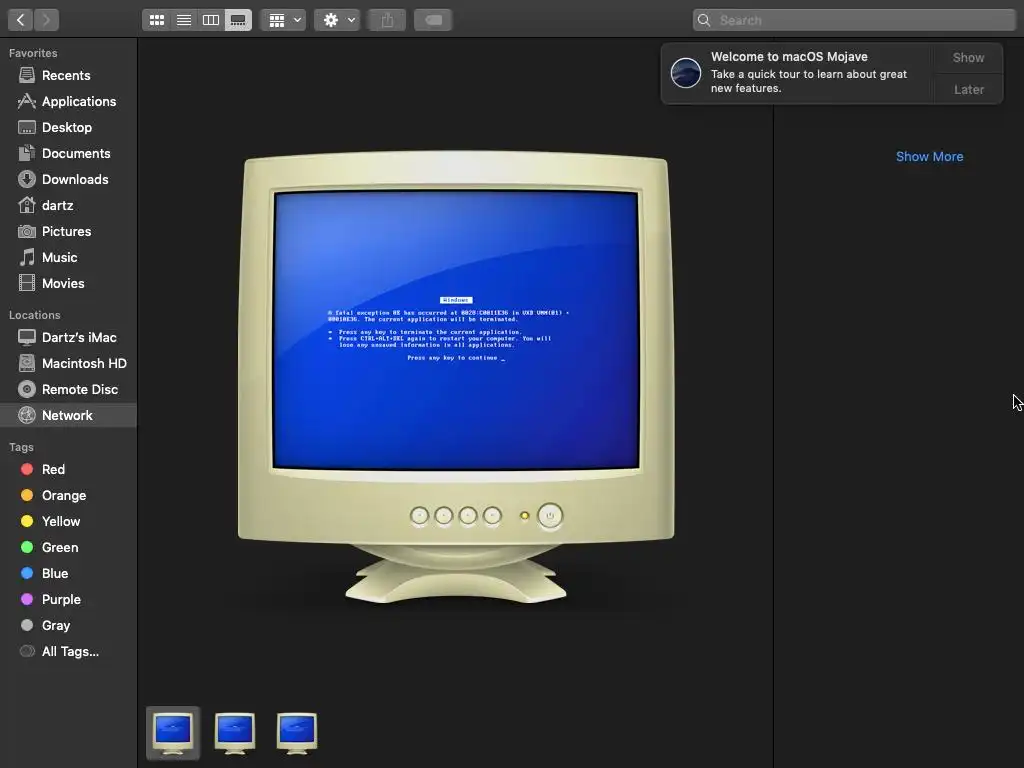The width and height of the screenshot is (1024, 768).
Task: Filter by the Gray tag
Action: click(x=69, y=626)
